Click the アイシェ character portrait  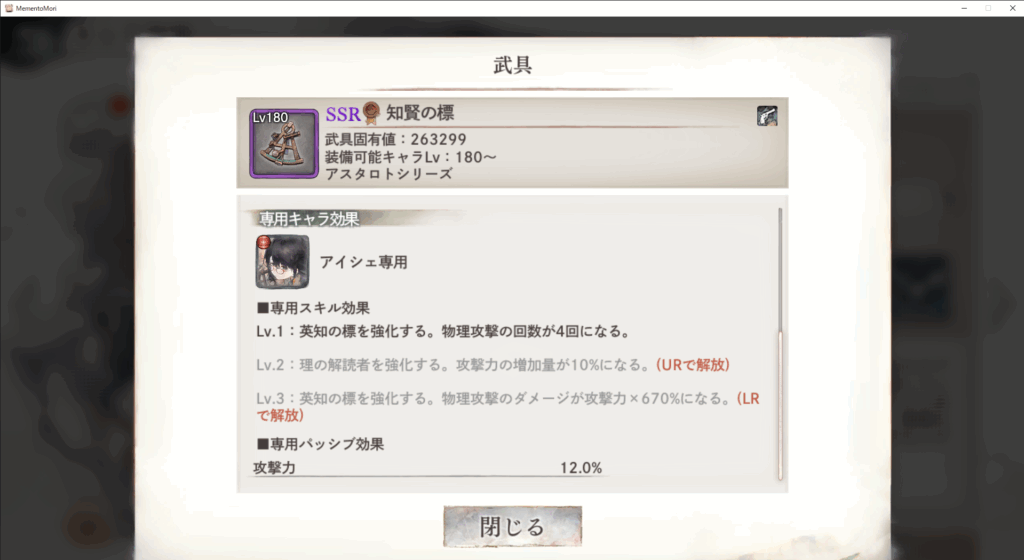click(282, 262)
